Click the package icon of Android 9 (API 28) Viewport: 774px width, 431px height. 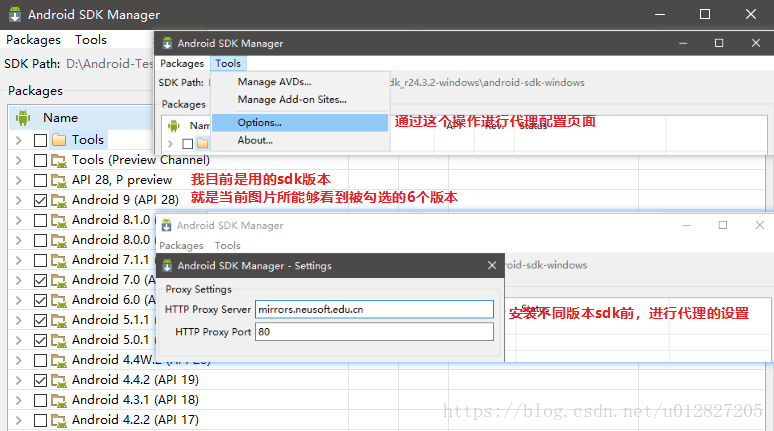59,200
